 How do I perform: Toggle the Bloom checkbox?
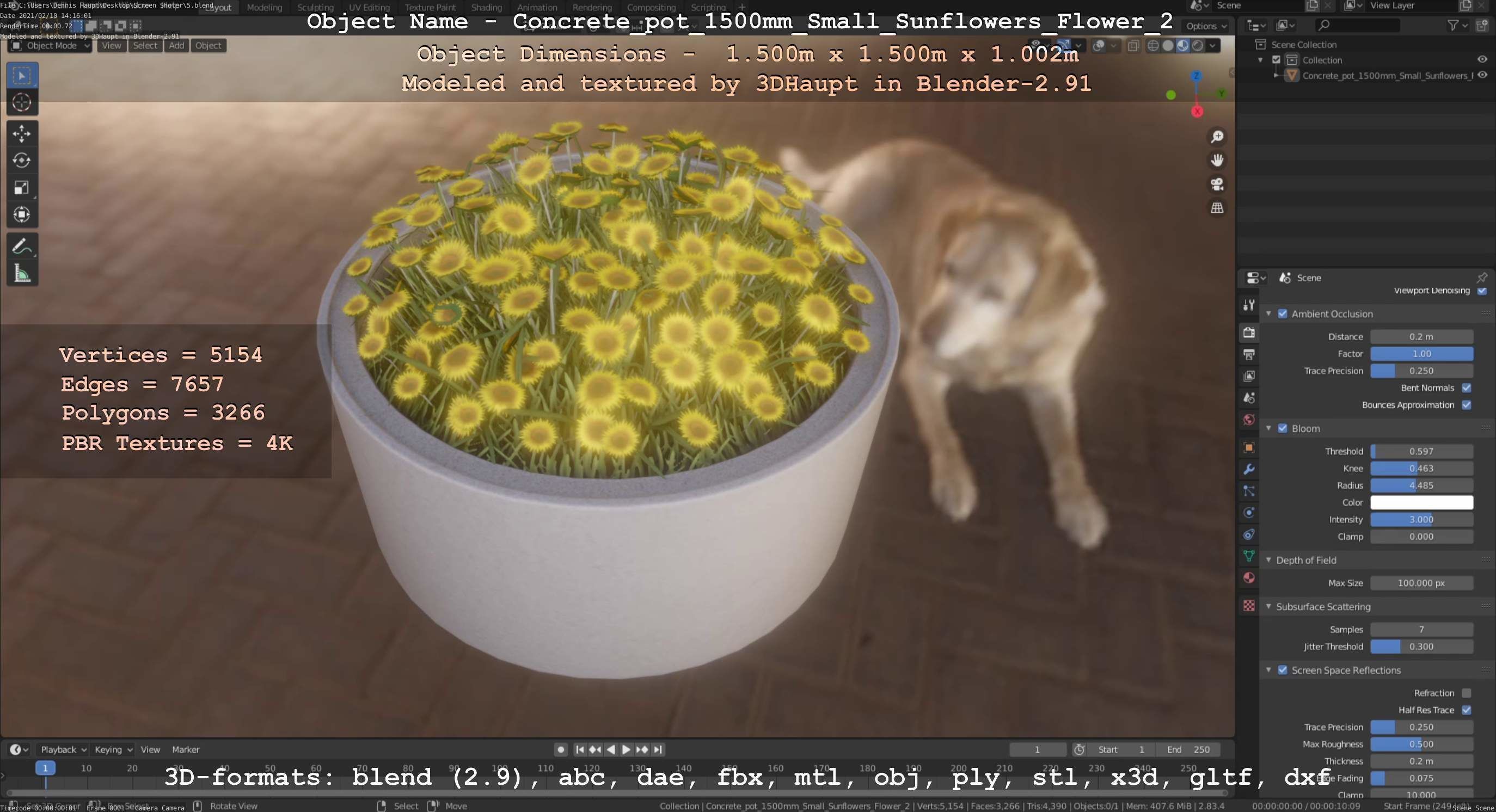pos(1283,428)
